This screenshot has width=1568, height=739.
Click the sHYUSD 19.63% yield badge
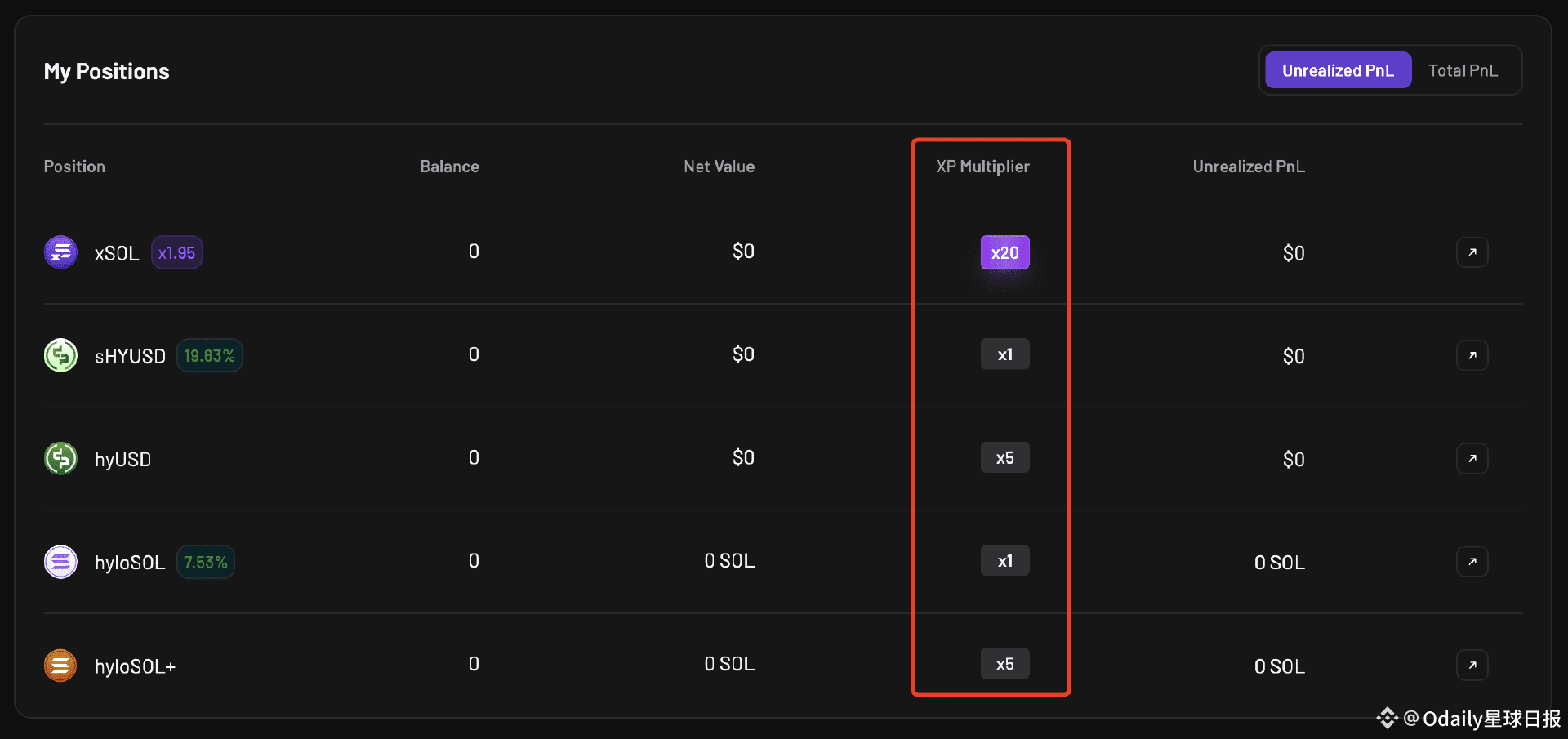209,356
